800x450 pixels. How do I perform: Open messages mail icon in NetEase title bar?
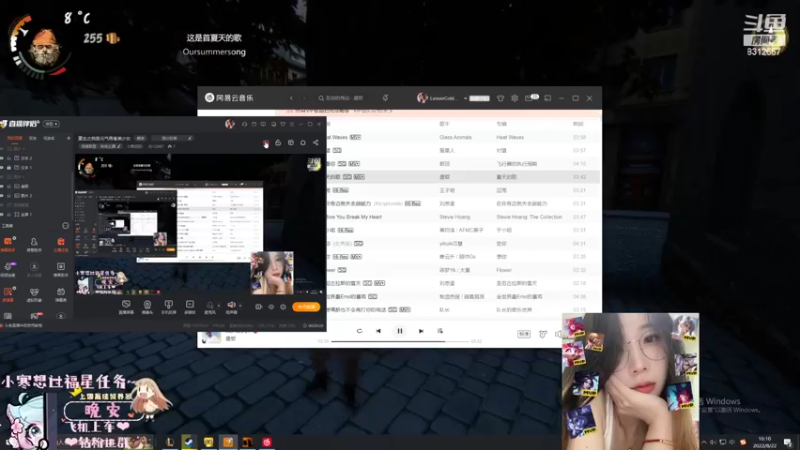point(529,98)
